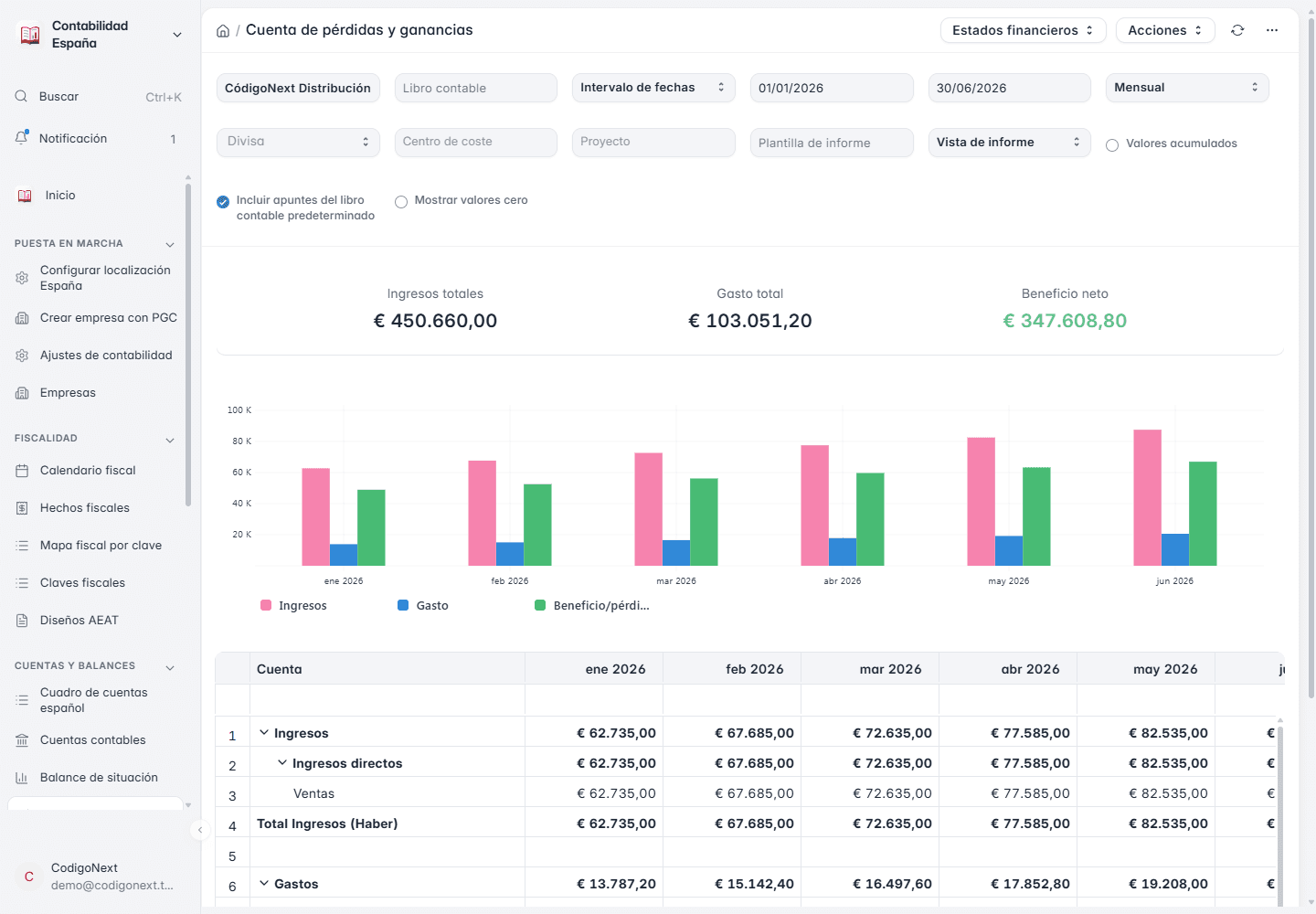Click the Notificación bell icon
Viewport: 1316px width, 914px height.
coord(22,138)
